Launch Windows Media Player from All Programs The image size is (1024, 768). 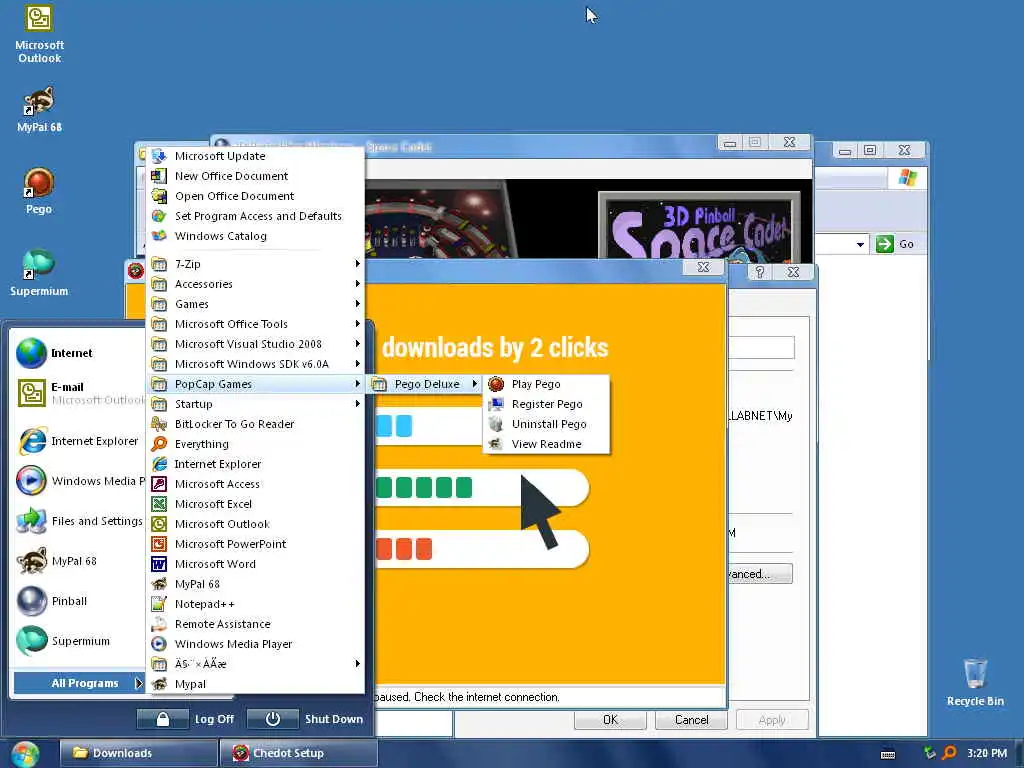pos(255,644)
